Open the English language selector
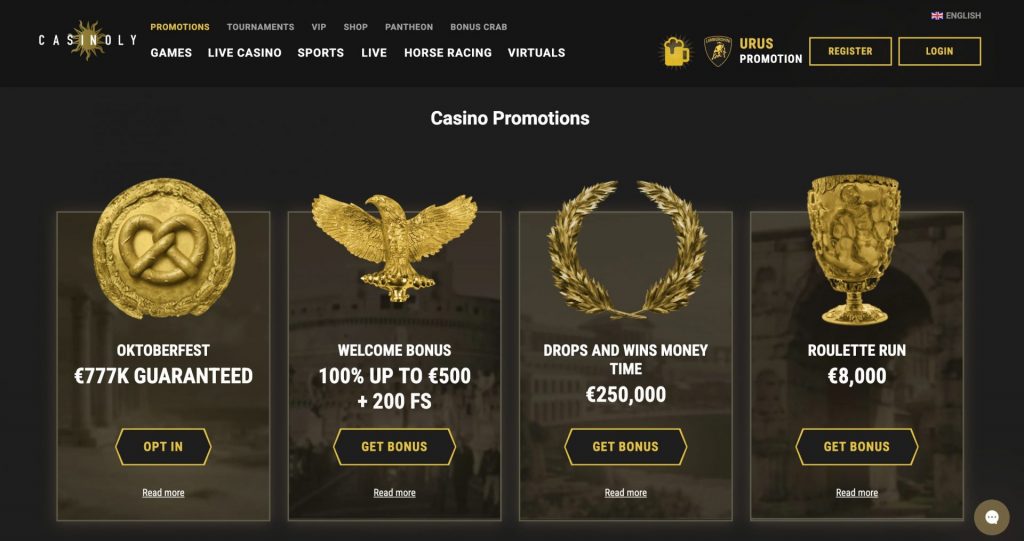The image size is (1024, 541). (957, 16)
